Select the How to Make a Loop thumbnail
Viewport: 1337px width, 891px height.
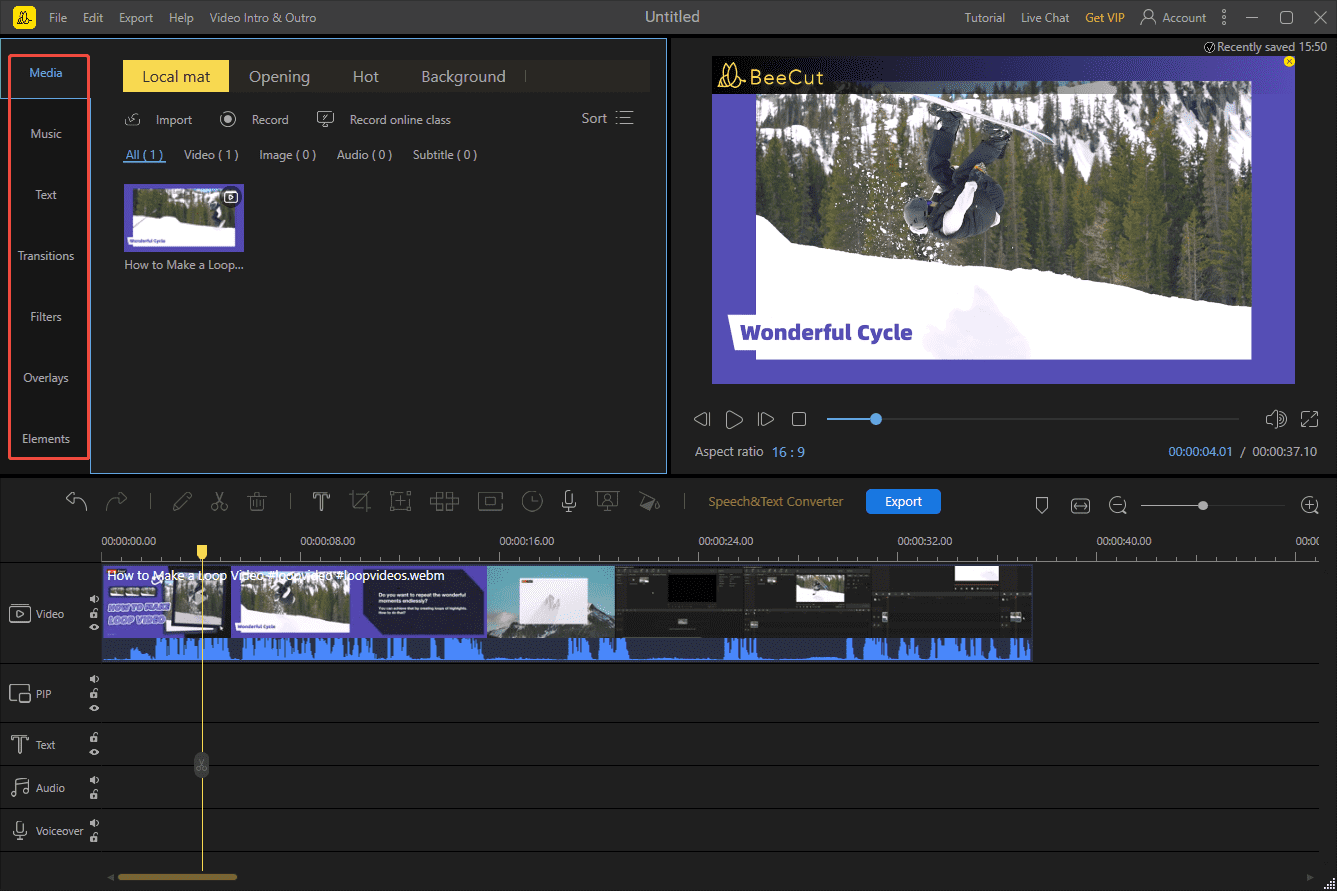183,217
